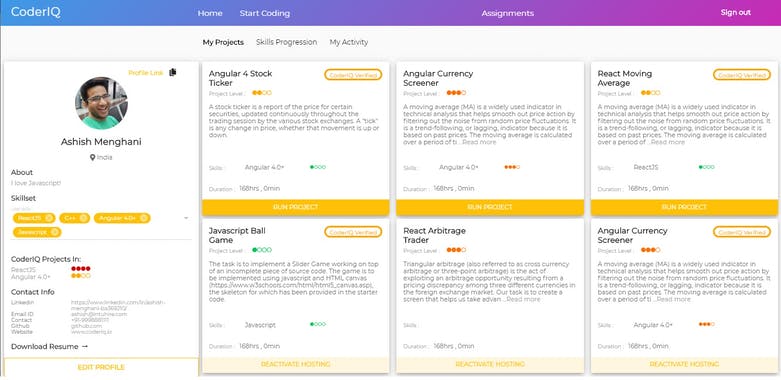Switch to the Skills Progression tab

[x=286, y=42]
